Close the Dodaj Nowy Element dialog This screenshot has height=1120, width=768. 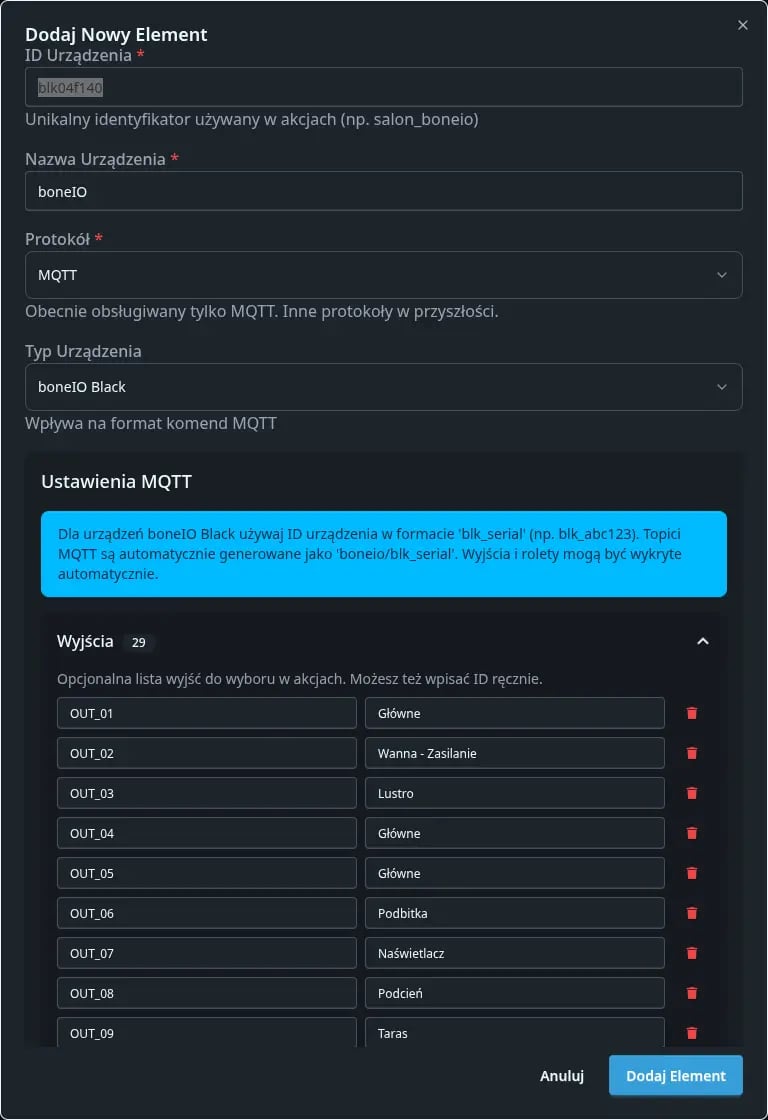click(x=742, y=25)
